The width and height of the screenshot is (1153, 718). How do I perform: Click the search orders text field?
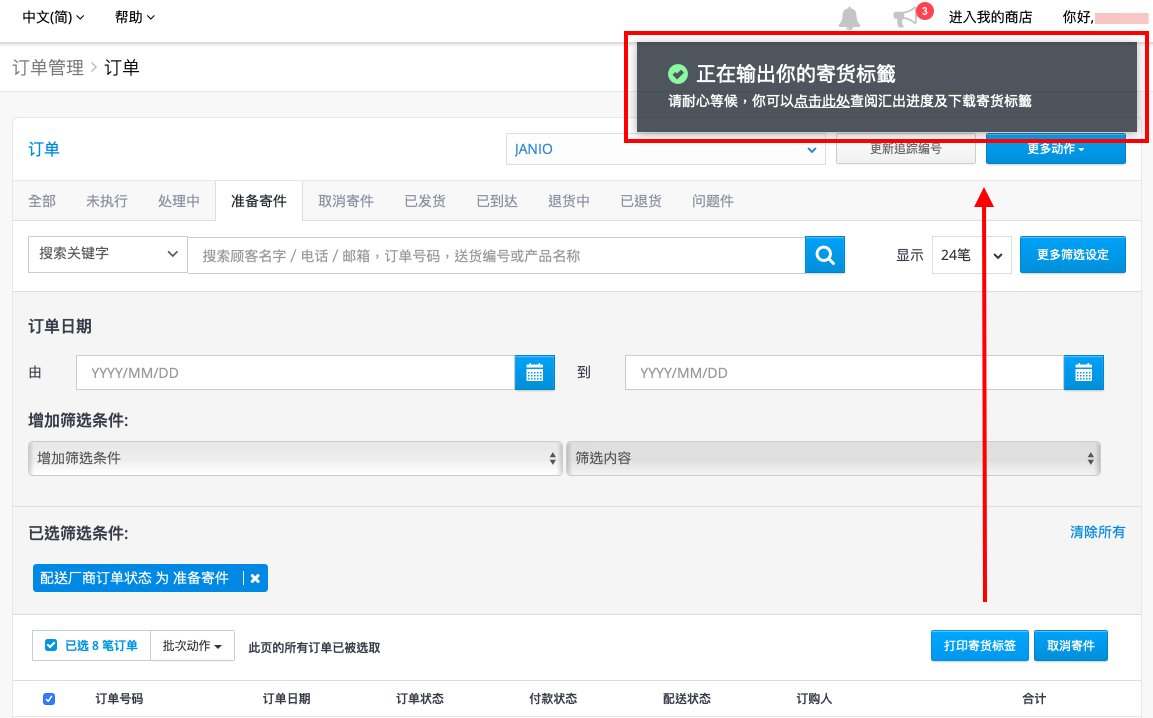[x=496, y=255]
